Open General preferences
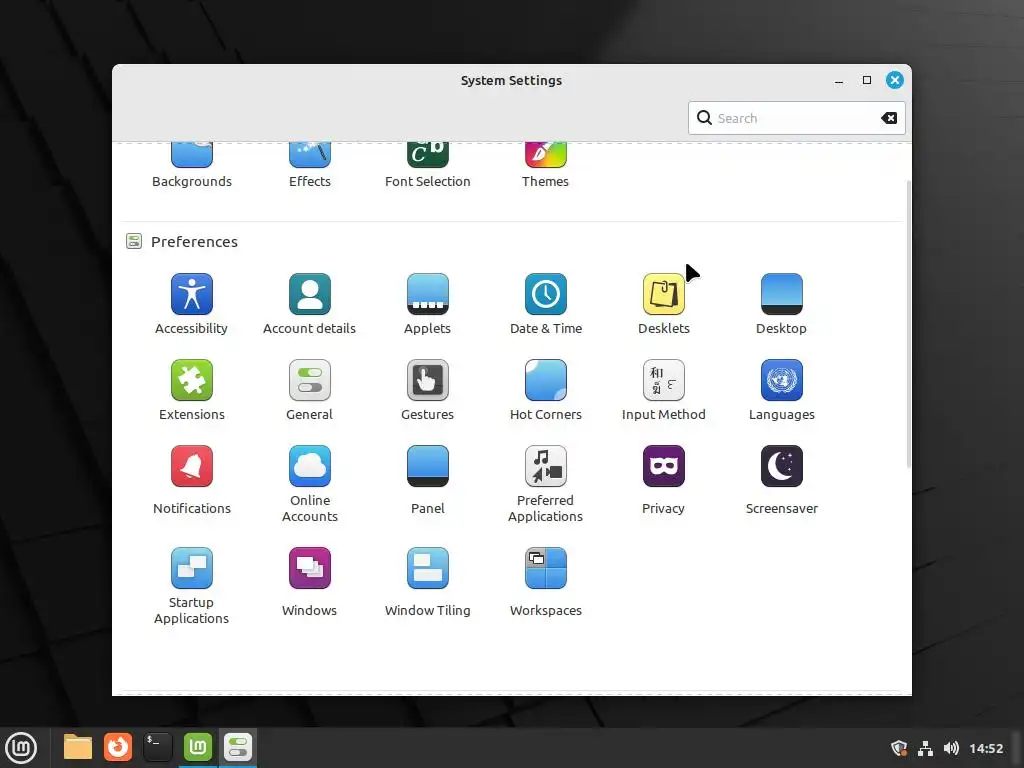Screen dimensions: 1024x768 [310, 391]
